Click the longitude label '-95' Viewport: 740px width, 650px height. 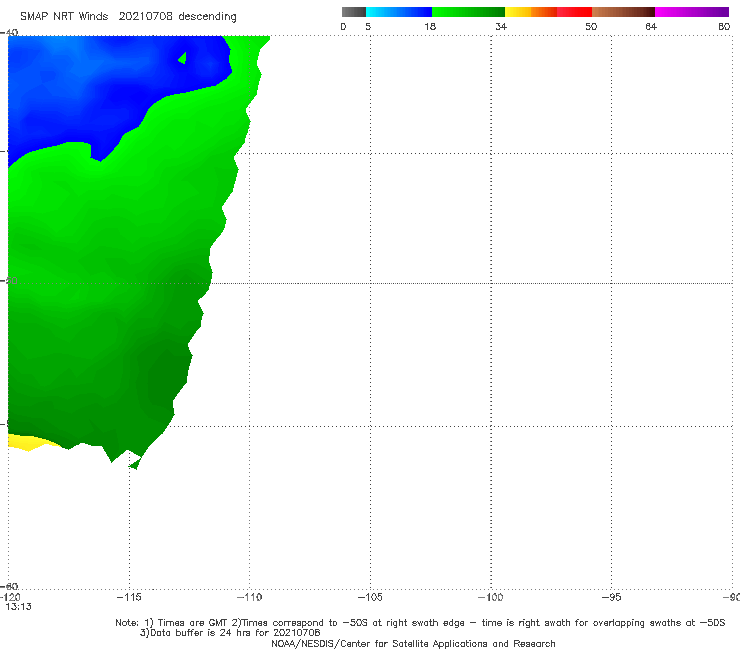pyautogui.click(x=611, y=598)
